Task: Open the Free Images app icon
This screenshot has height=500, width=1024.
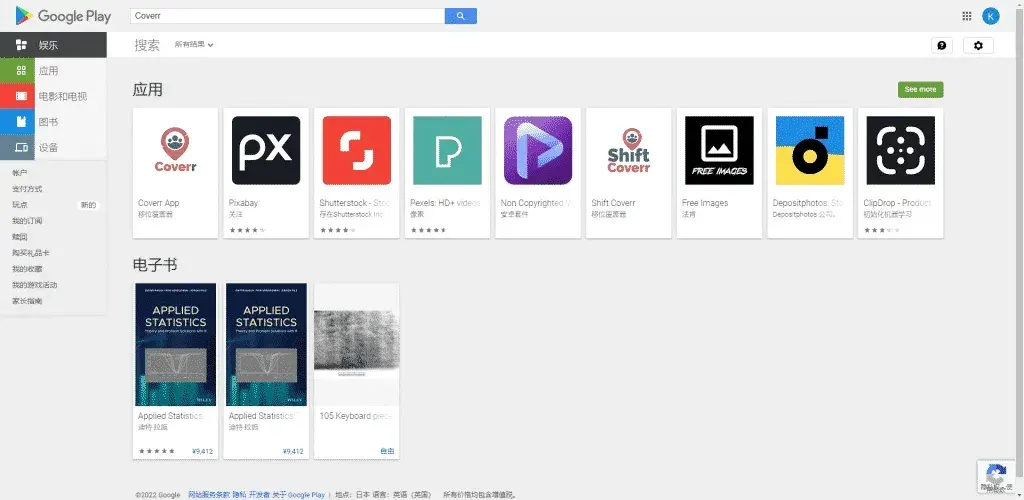Action: (x=719, y=150)
